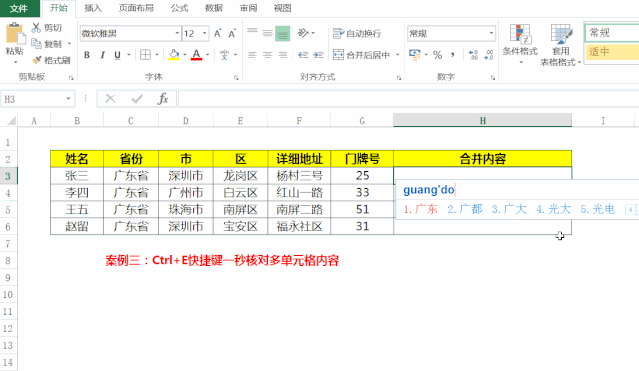Viewport: 639px width, 371px height.
Task: Click into the formula bar
Action: coord(408,99)
